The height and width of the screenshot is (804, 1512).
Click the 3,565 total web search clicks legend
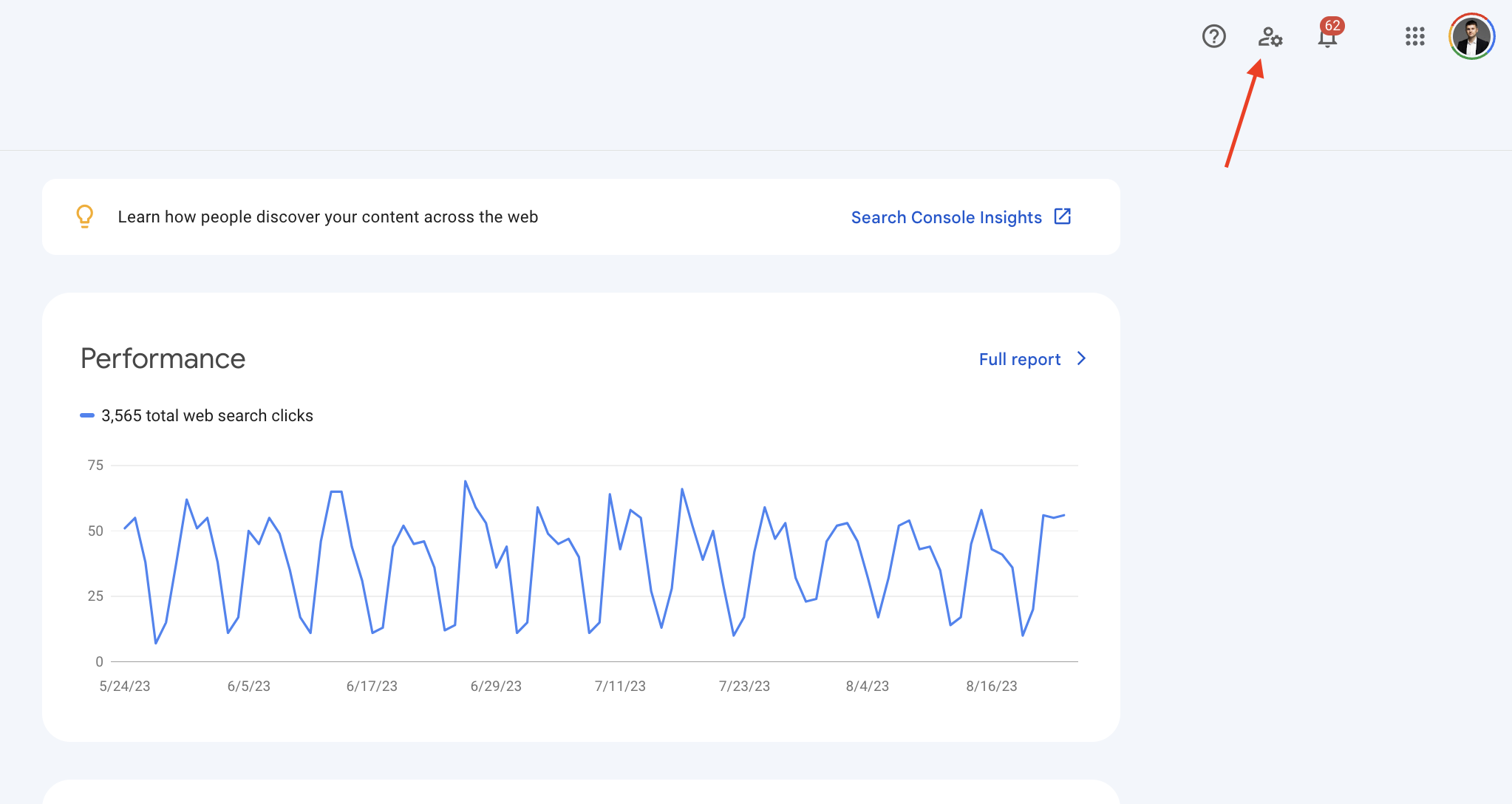click(207, 415)
